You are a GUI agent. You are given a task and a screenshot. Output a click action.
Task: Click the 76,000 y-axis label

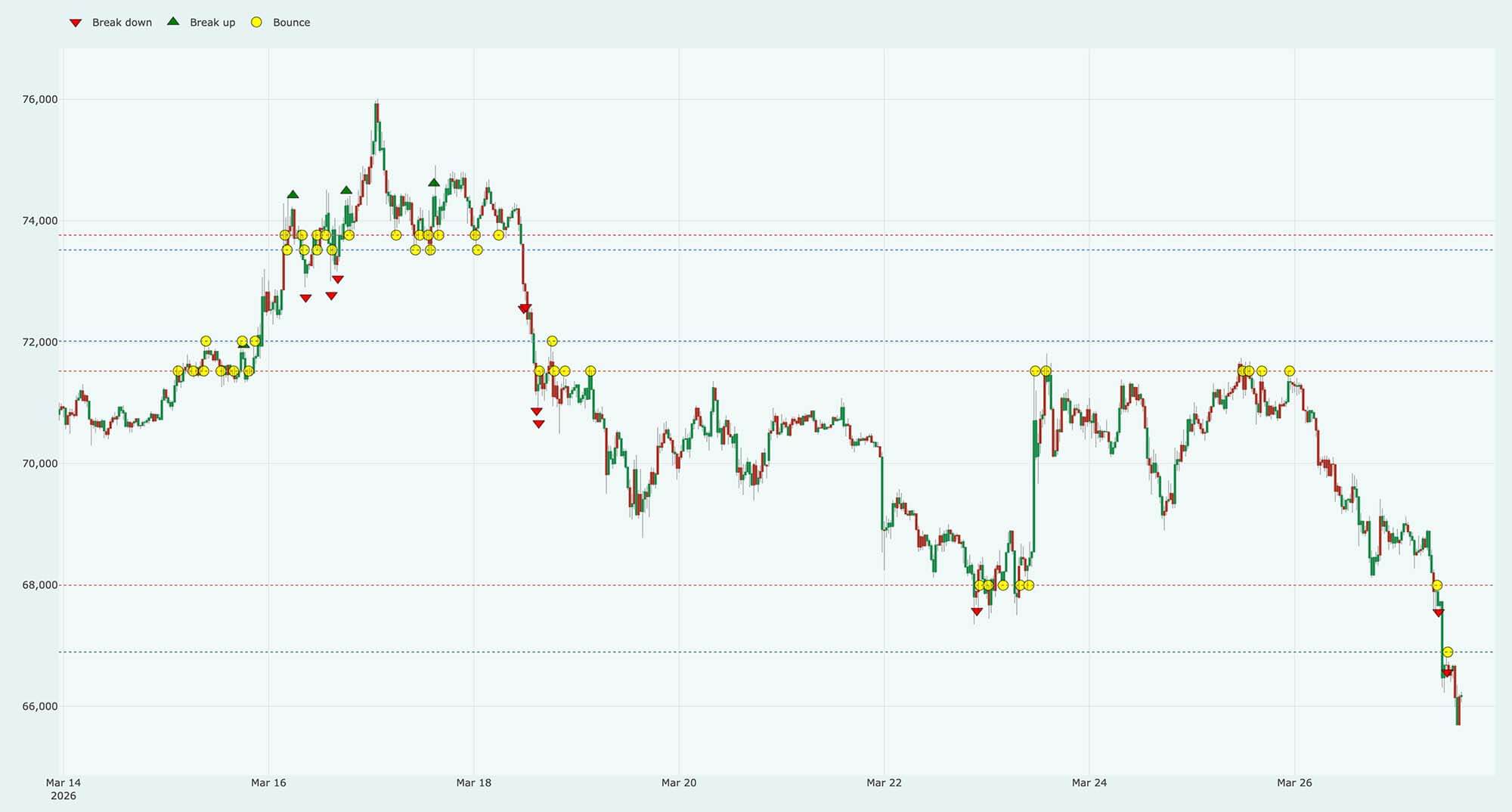[x=40, y=100]
